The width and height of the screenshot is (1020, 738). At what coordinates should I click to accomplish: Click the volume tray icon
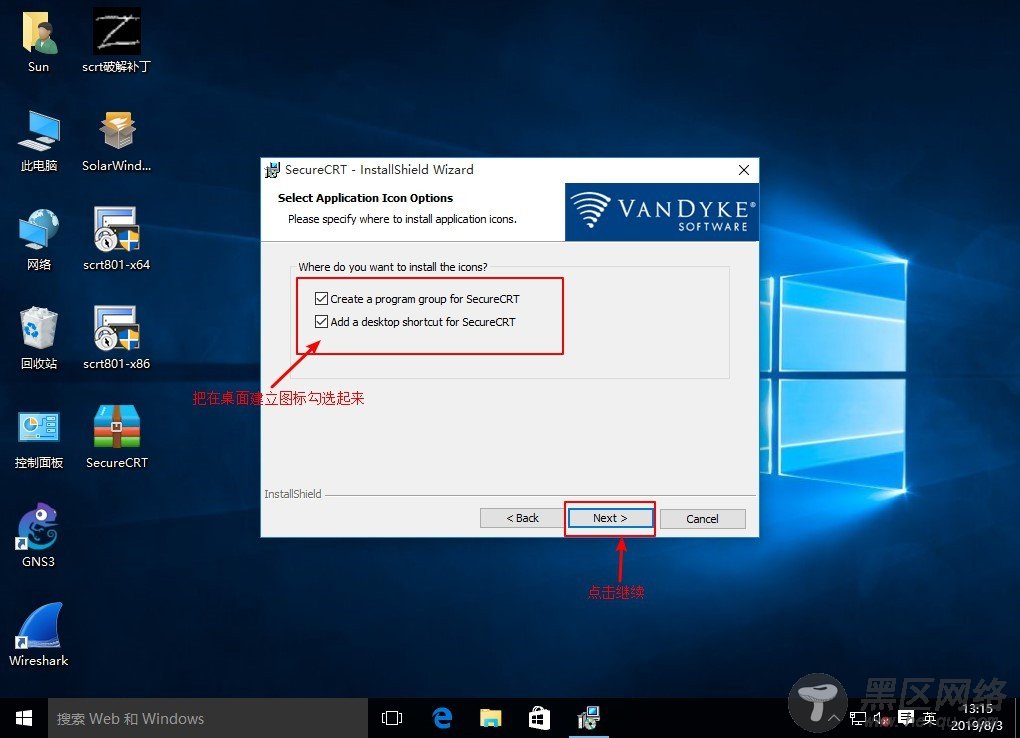point(881,718)
